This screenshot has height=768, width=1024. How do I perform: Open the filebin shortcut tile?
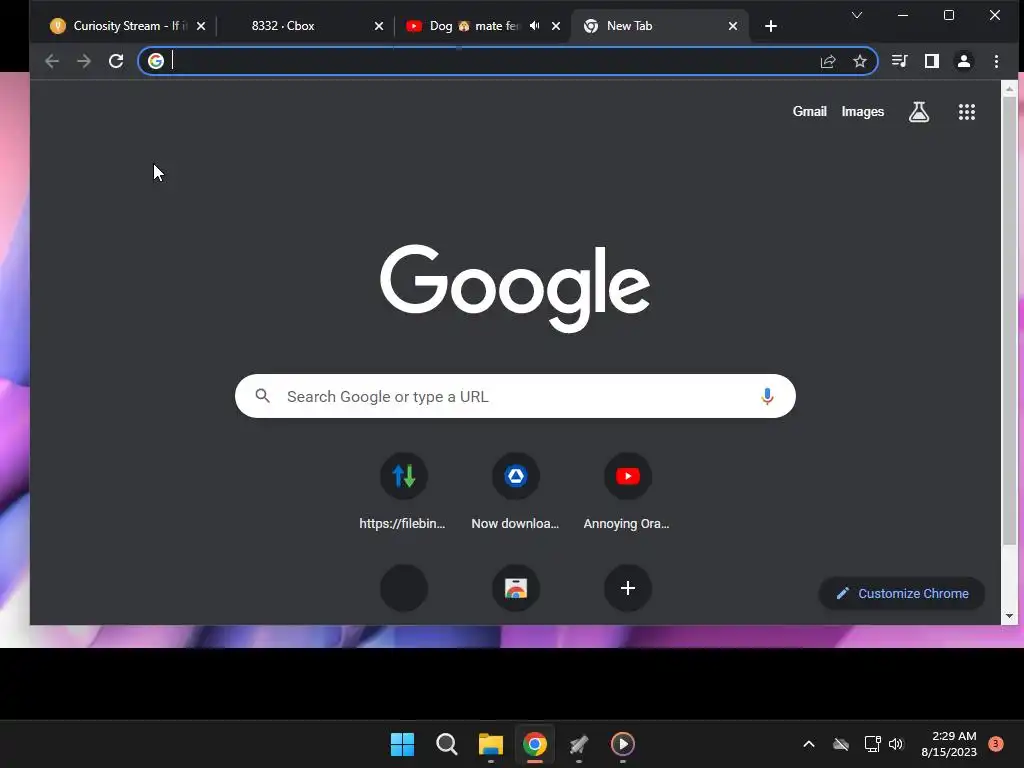click(x=404, y=476)
